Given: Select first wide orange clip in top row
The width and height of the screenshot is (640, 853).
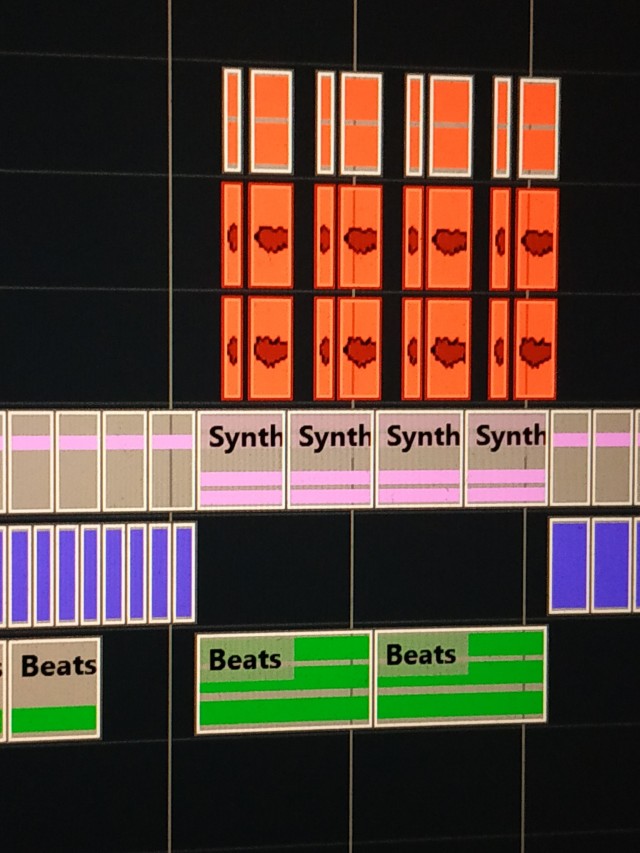Looking at the screenshot, I should (x=271, y=121).
